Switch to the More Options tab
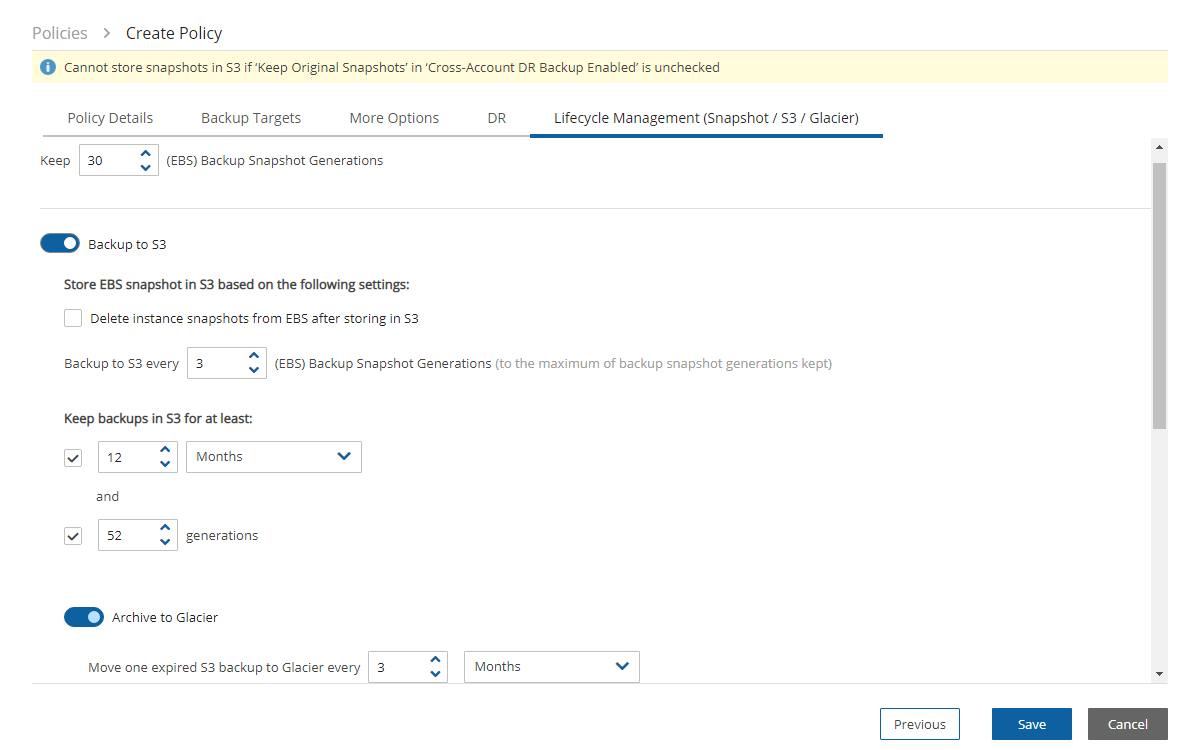The image size is (1200, 750). [x=394, y=118]
